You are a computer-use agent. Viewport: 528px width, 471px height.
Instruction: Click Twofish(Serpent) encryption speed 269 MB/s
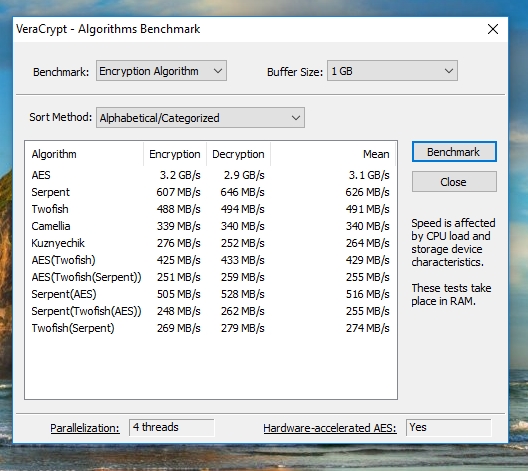pyautogui.click(x=178, y=328)
